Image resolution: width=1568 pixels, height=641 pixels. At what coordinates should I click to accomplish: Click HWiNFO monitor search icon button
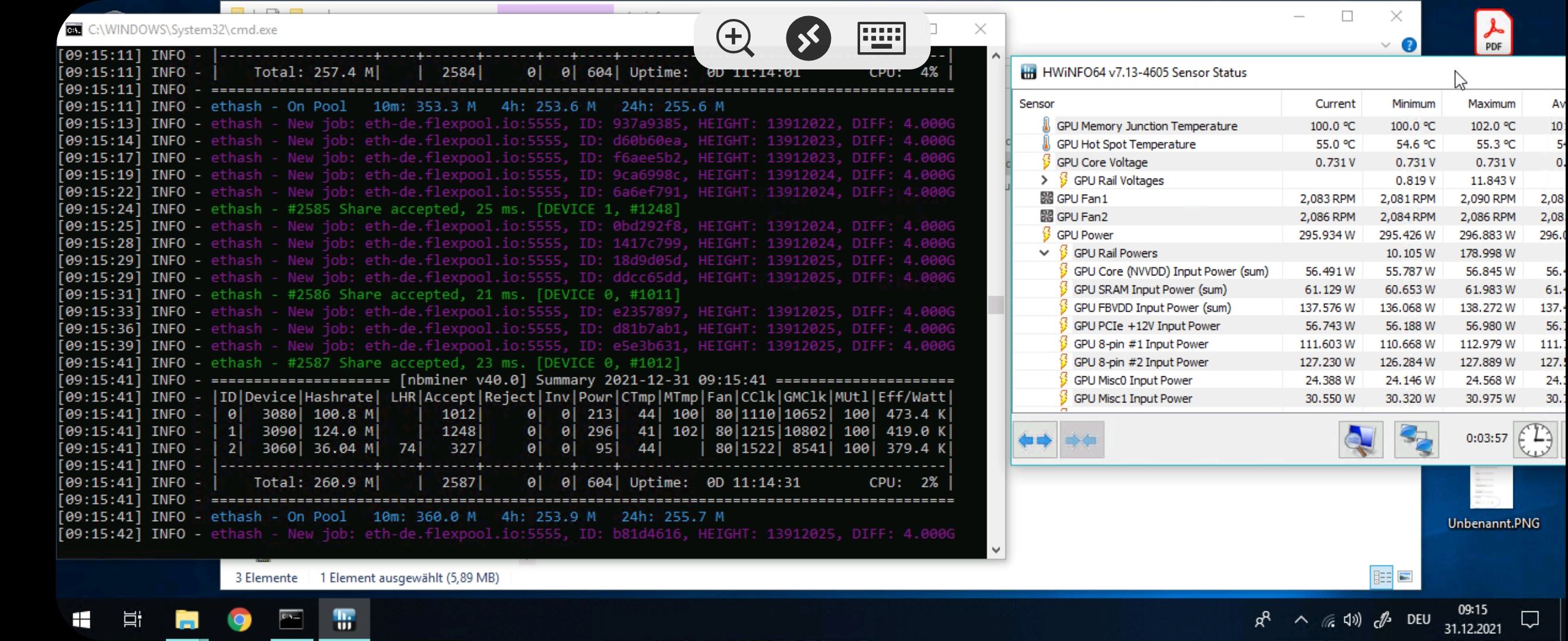click(1361, 440)
